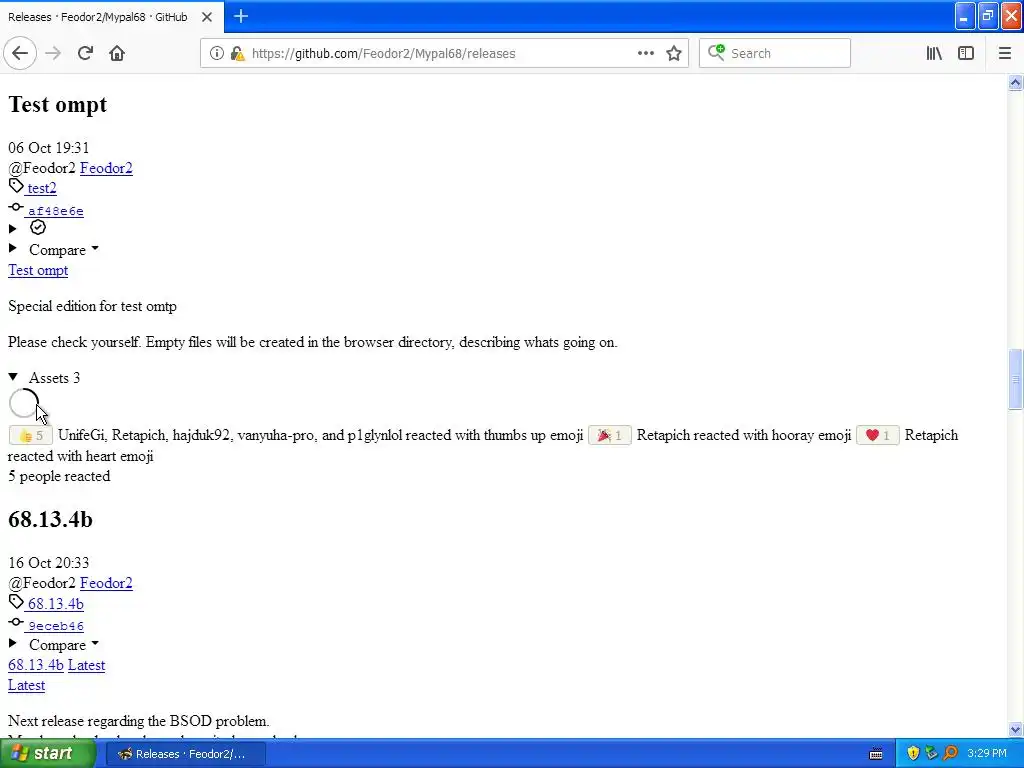Go back to the previous page
The height and width of the screenshot is (768, 1024).
(20, 53)
